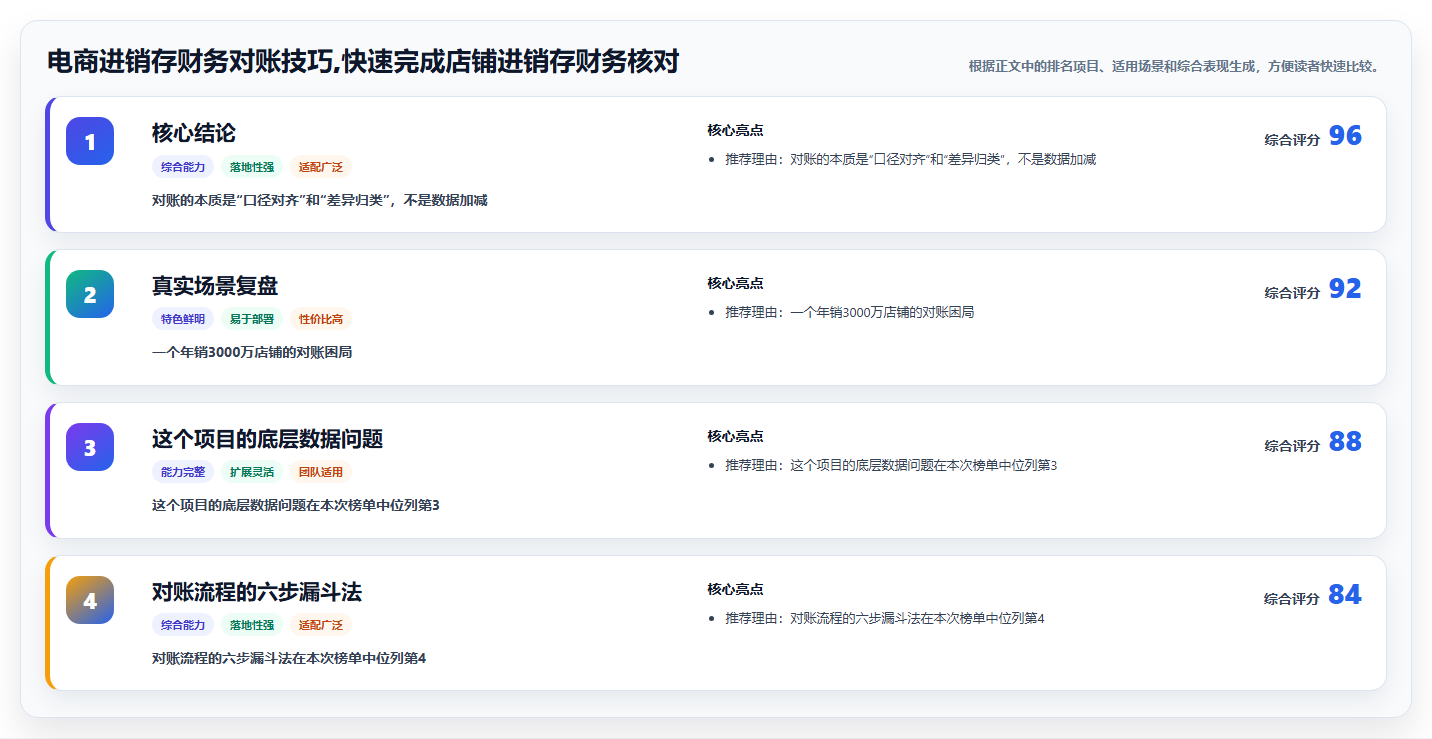Screen dimensions: 1432x739
Task: Click the 推荐理由 bullet ending 位列第3
Action: coord(891,465)
